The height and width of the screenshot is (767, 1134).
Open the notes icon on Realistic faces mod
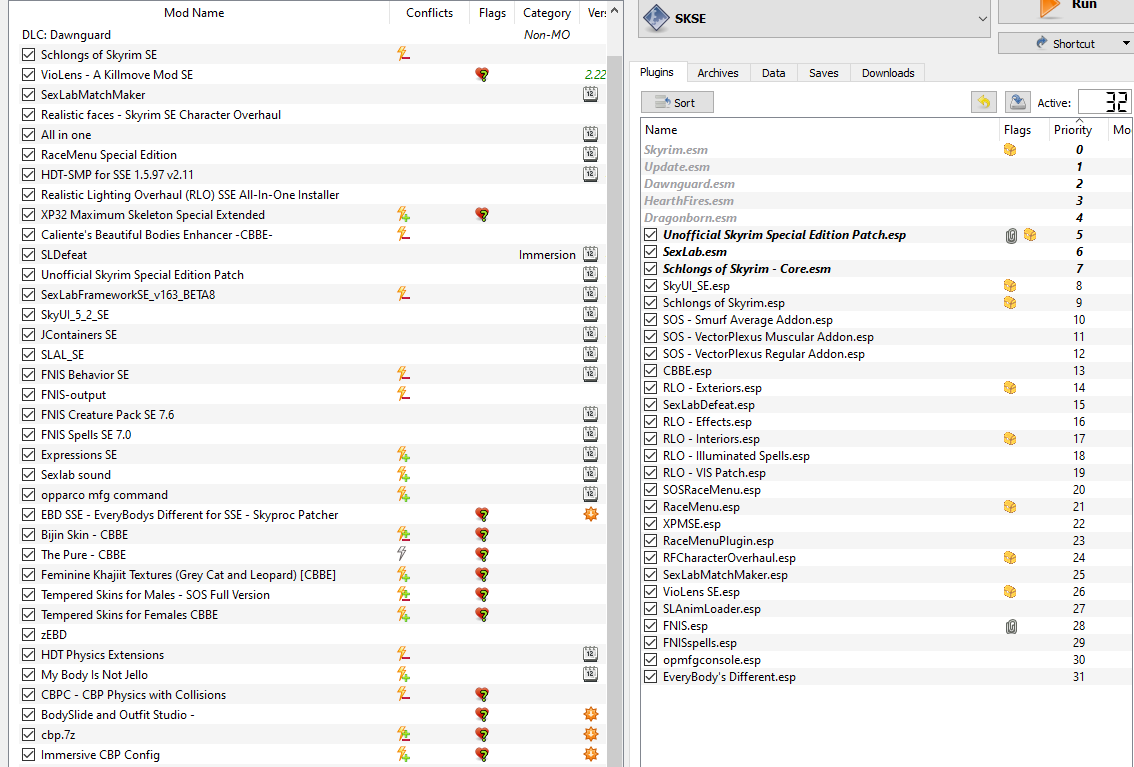(x=590, y=113)
